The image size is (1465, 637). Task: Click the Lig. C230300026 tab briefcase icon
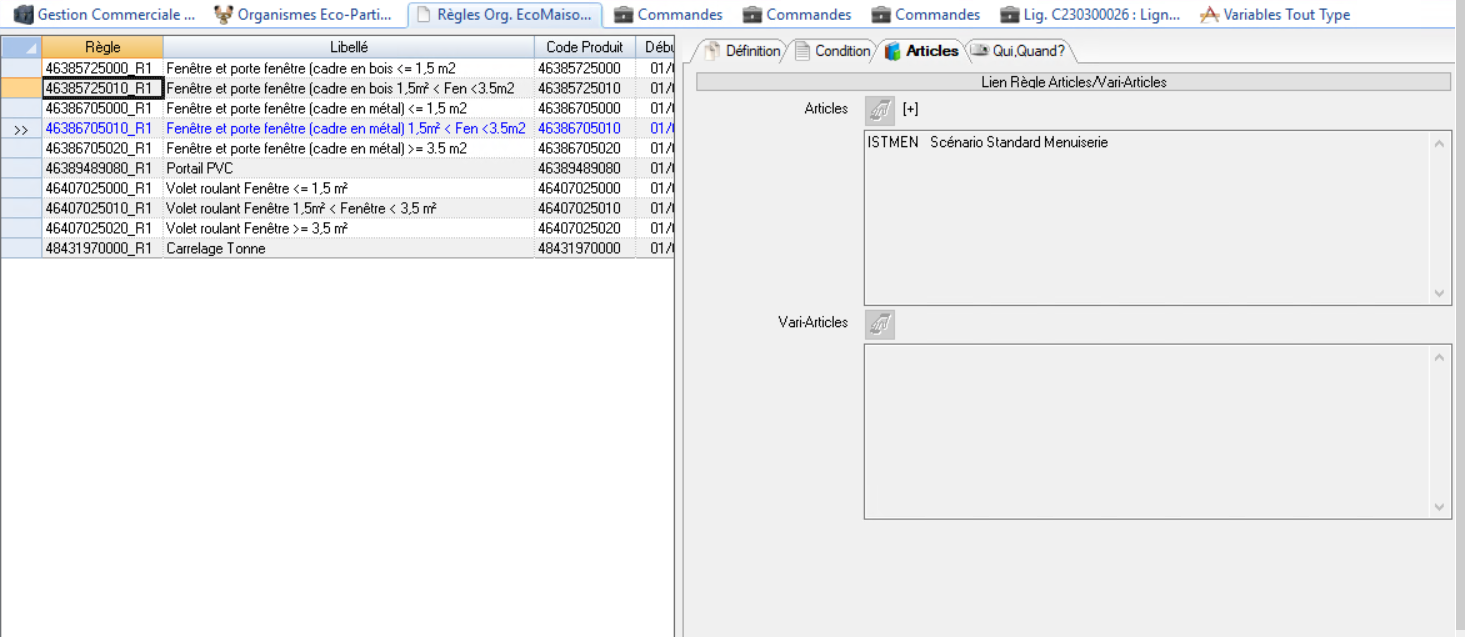(1009, 15)
